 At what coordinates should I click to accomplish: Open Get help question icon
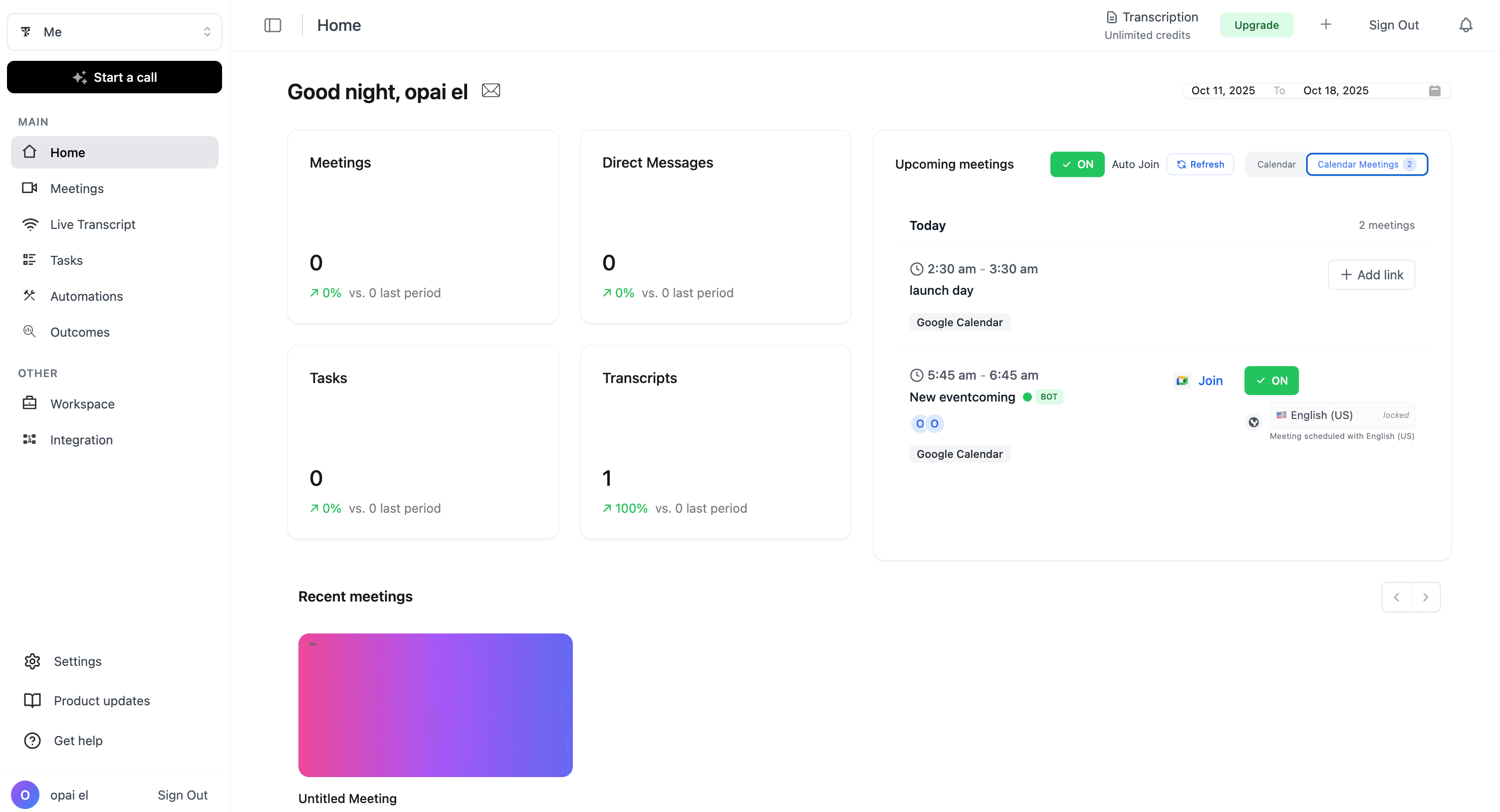32,740
